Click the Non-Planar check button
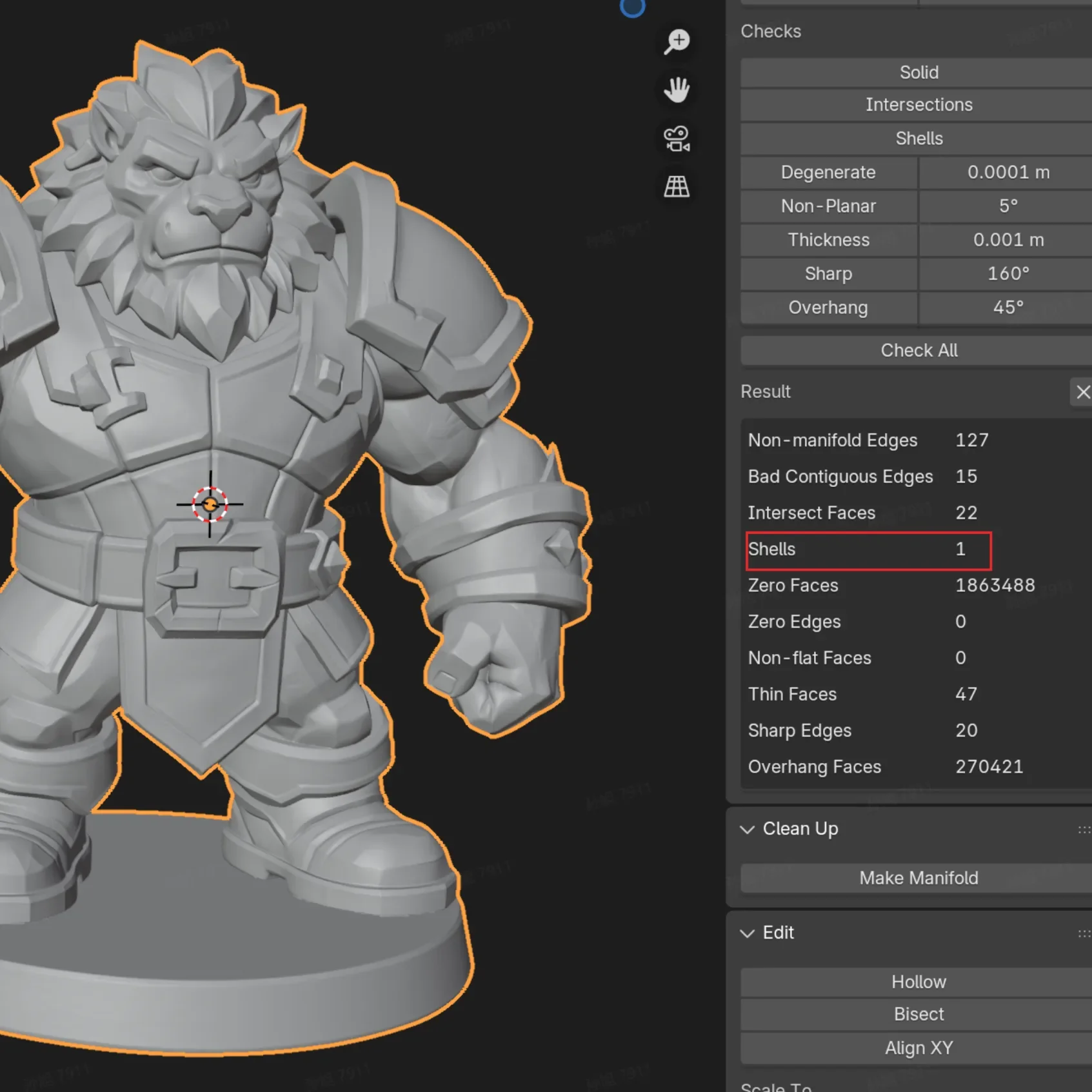 pyautogui.click(x=829, y=206)
